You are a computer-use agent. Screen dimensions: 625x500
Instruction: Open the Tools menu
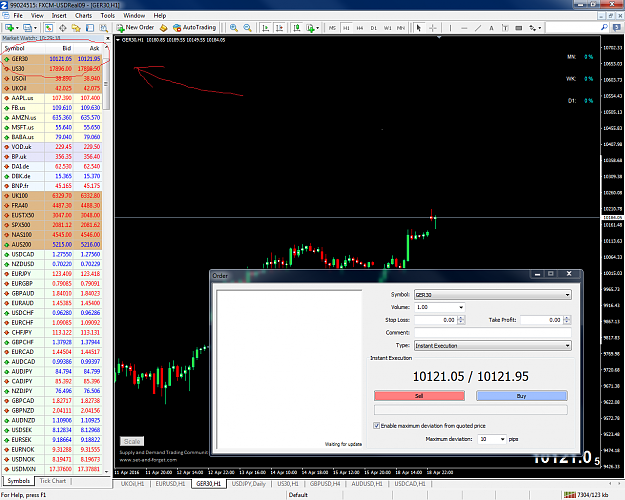[108, 16]
